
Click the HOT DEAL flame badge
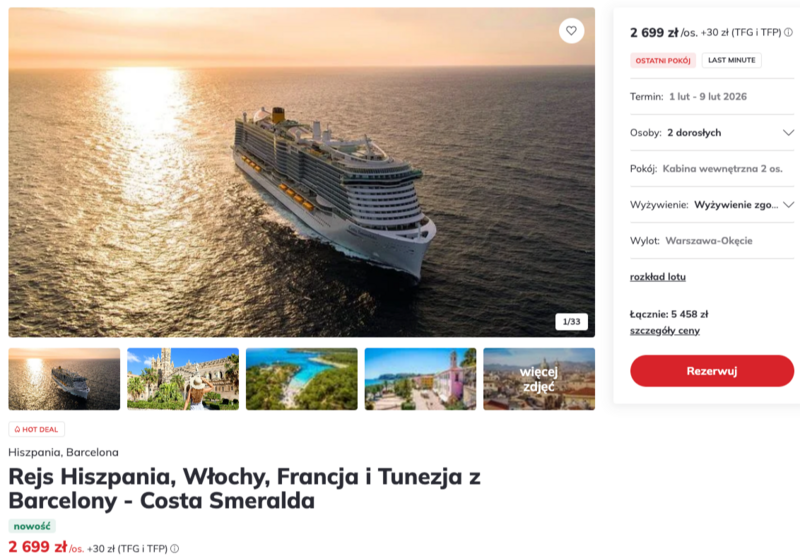click(x=37, y=429)
